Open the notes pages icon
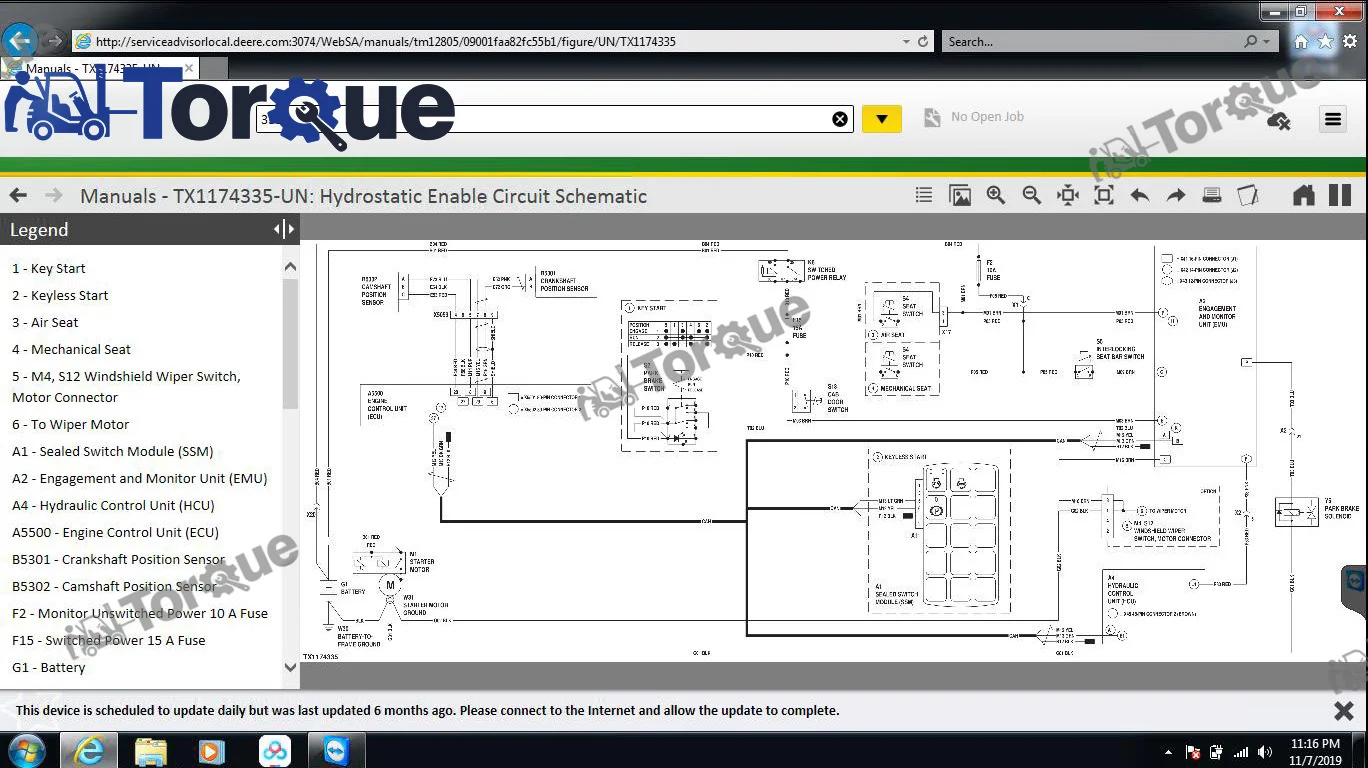This screenshot has height=768, width=1368. point(1248,196)
